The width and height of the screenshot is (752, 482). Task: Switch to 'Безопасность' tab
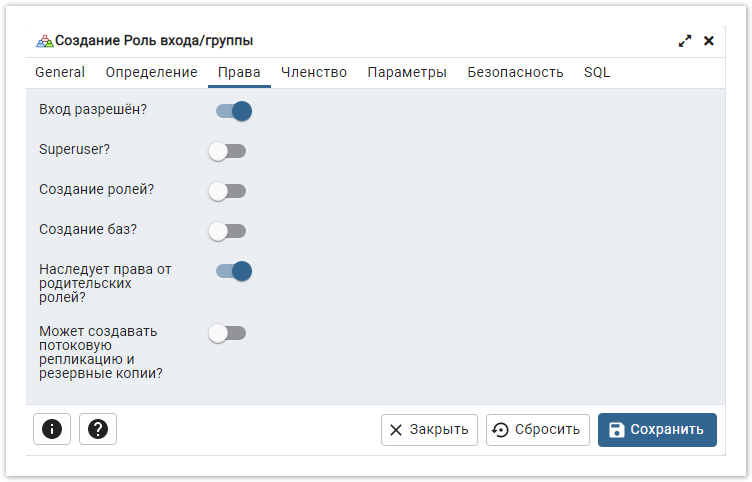[x=515, y=72]
